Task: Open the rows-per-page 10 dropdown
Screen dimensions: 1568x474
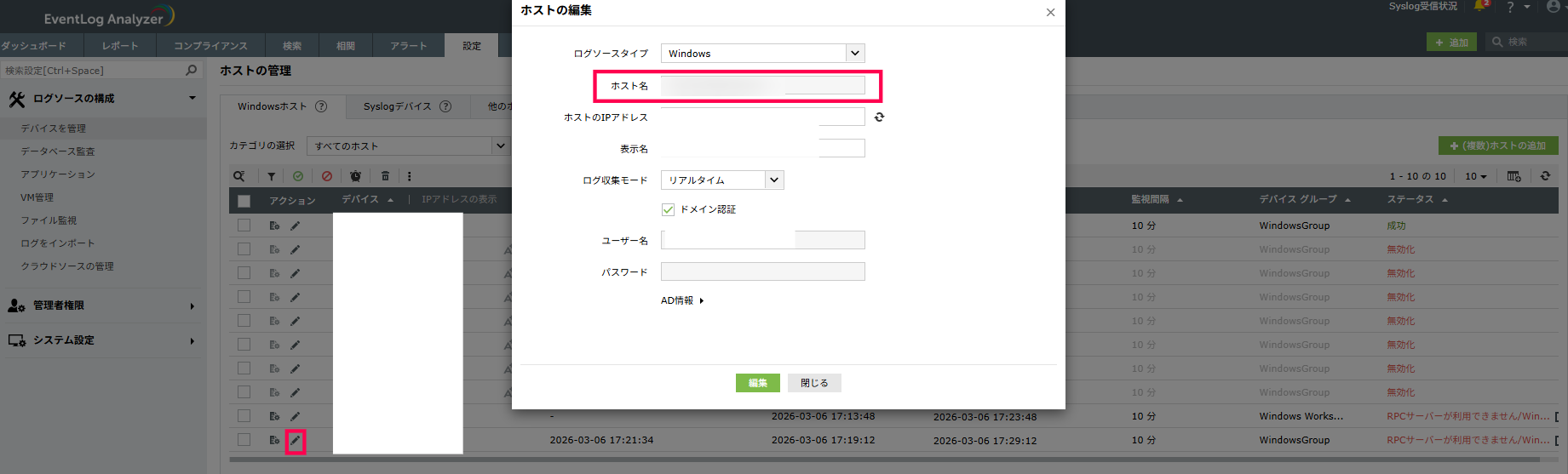Action: [1476, 176]
